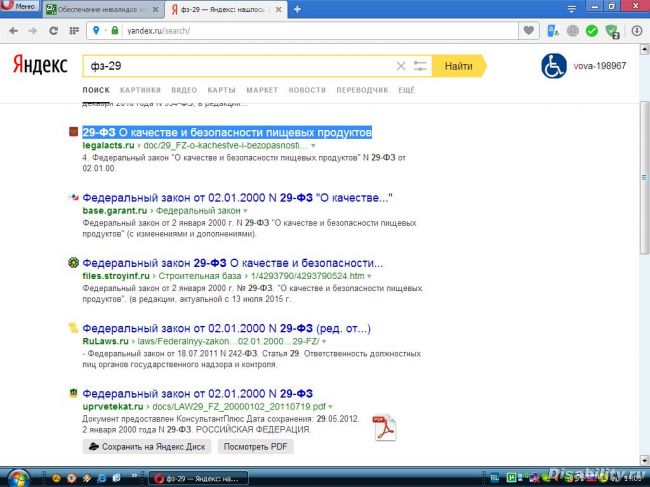This screenshot has height=487, width=650.
Task: Click the green checkmark extension icon
Action: point(592,31)
